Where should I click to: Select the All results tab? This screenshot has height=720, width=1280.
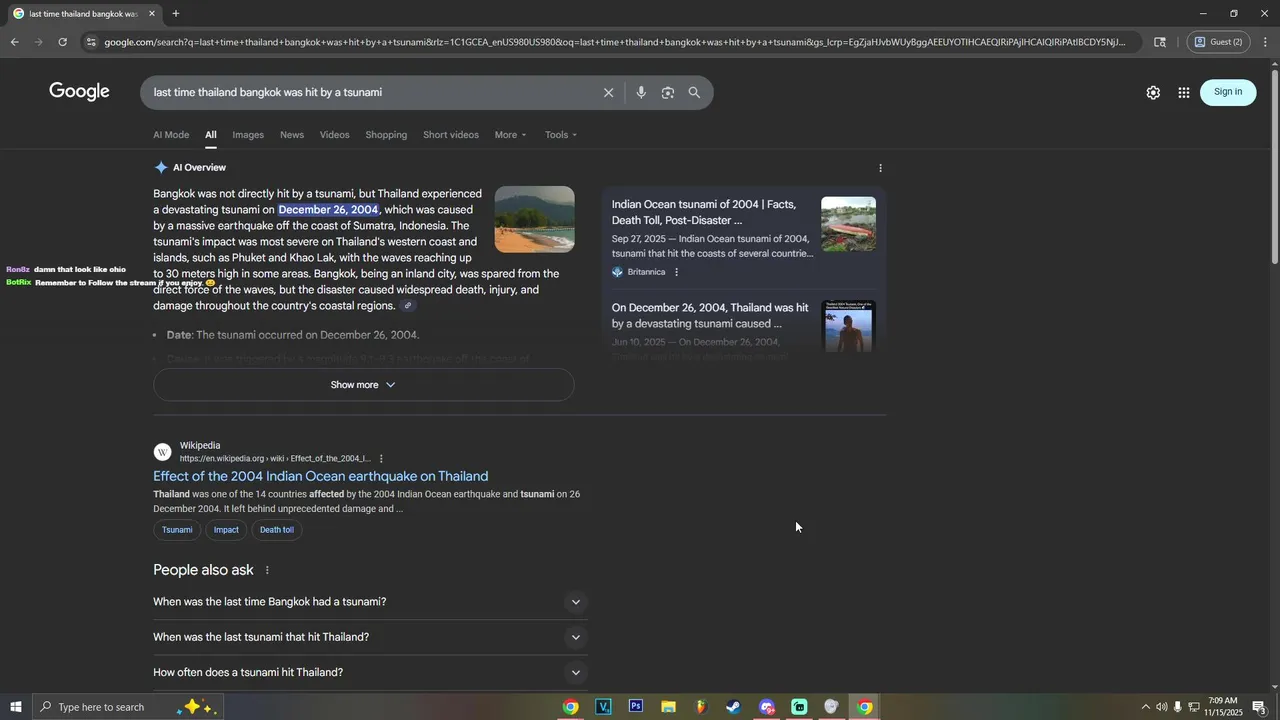(211, 135)
